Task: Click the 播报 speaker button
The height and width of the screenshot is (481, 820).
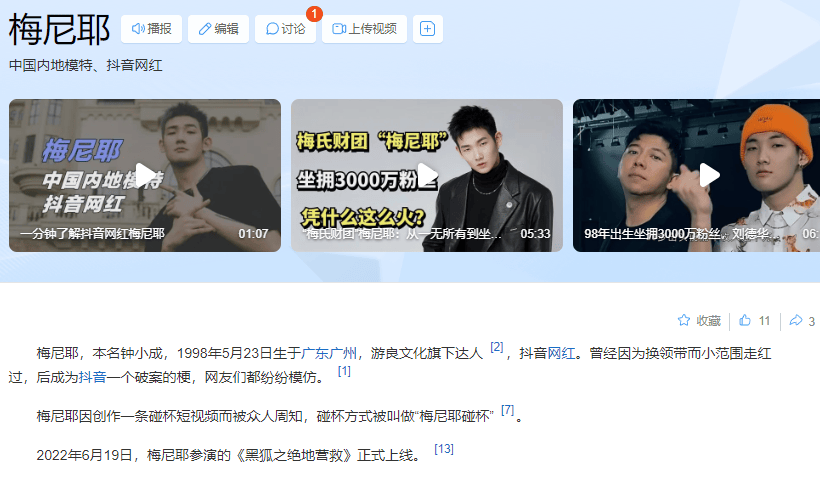Action: pyautogui.click(x=151, y=29)
